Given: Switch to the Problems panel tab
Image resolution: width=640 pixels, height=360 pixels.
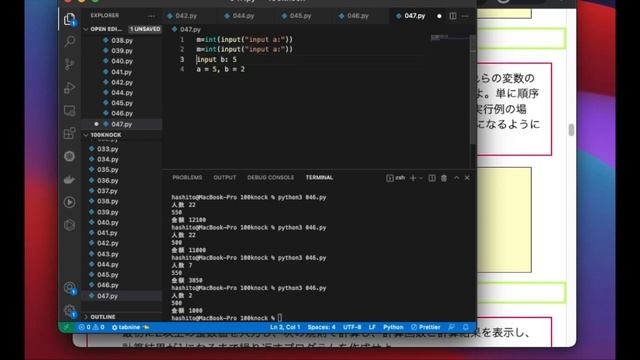Looking at the screenshot, I should coord(187,178).
